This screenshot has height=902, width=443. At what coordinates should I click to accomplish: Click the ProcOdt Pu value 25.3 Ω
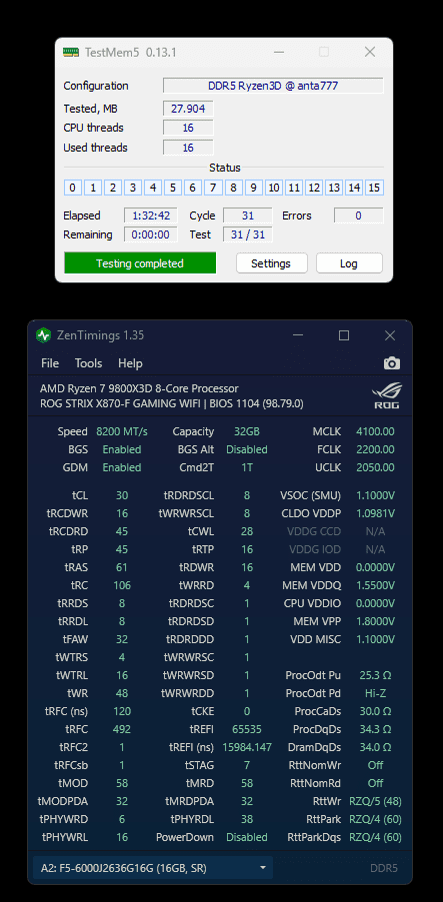tap(375, 675)
